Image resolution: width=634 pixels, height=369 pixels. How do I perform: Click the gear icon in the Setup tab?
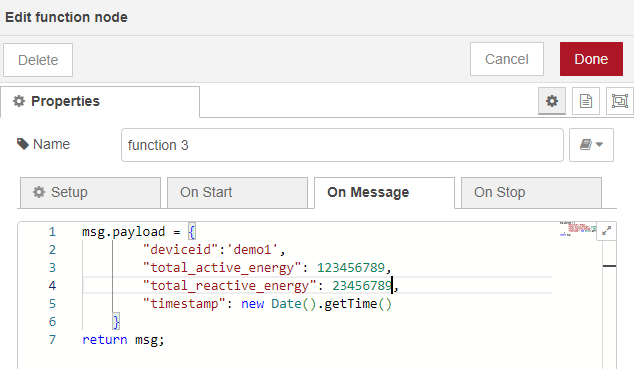pos(39,192)
